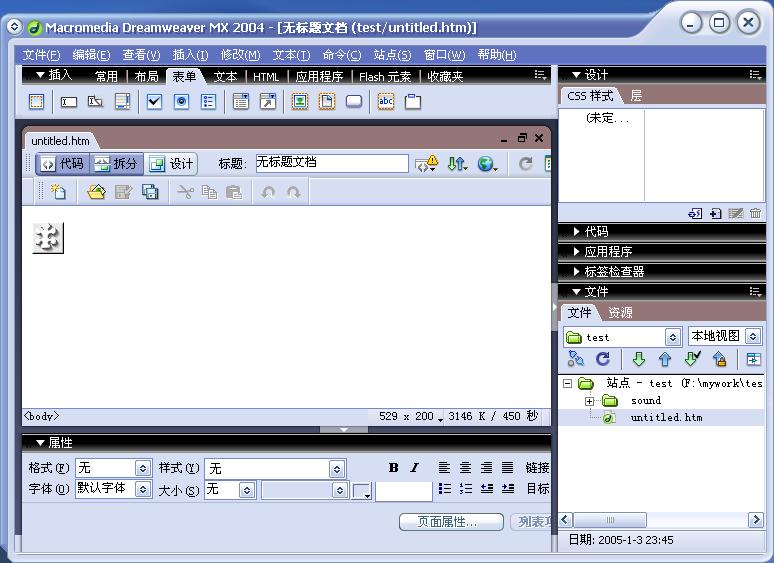Insert a Fieldset form element
Image resolution: width=774 pixels, height=563 pixels.
(x=413, y=102)
